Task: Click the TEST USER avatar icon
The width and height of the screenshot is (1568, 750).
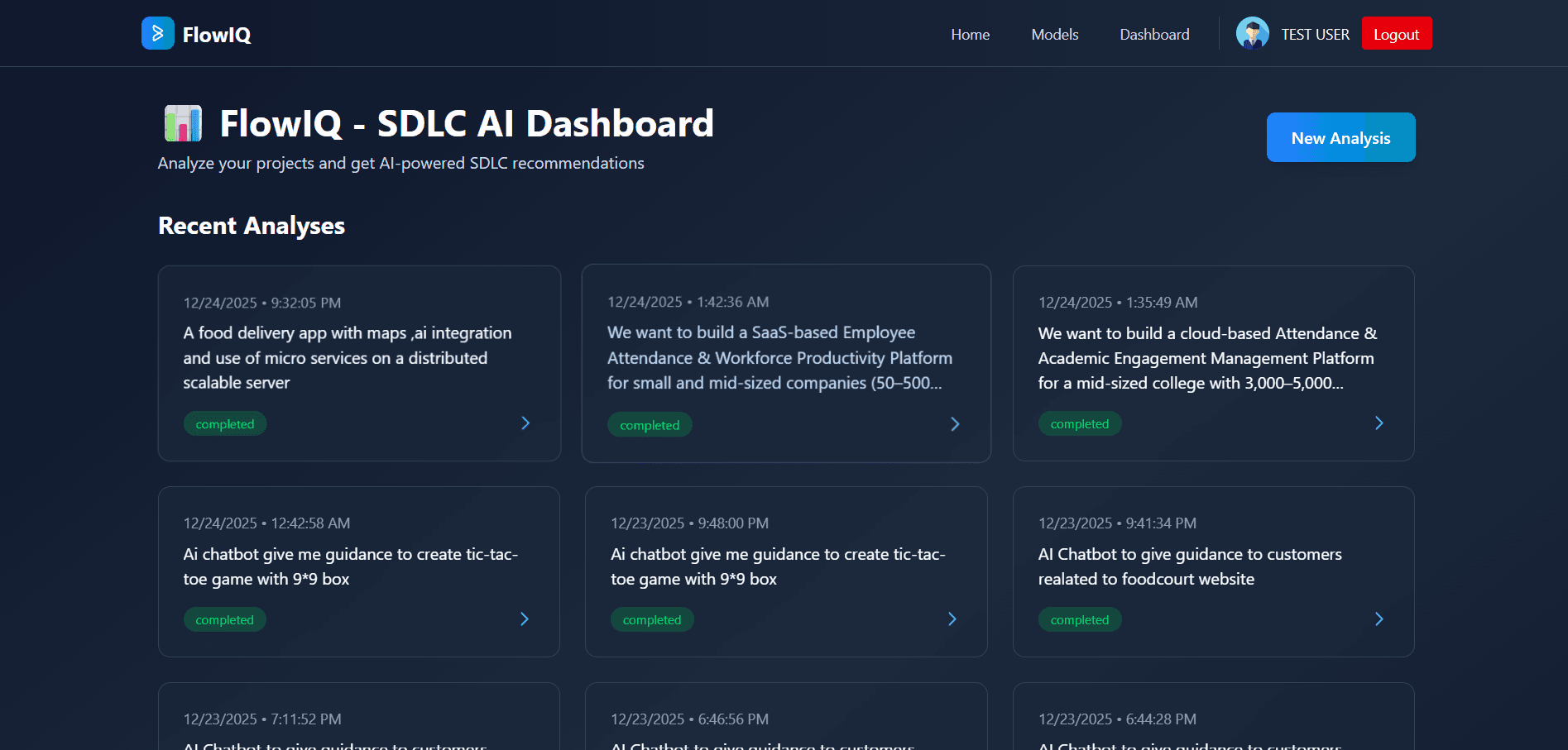Action: [x=1252, y=34]
